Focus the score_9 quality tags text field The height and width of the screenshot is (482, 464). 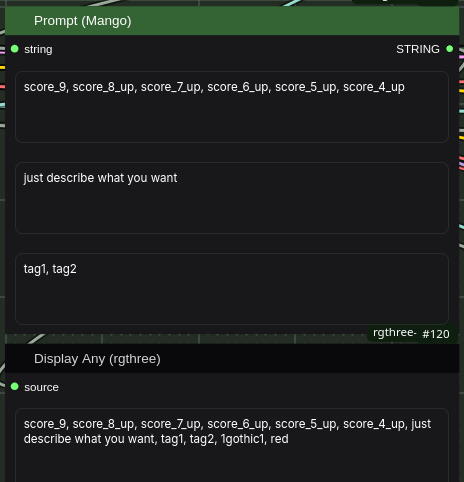coord(232,107)
